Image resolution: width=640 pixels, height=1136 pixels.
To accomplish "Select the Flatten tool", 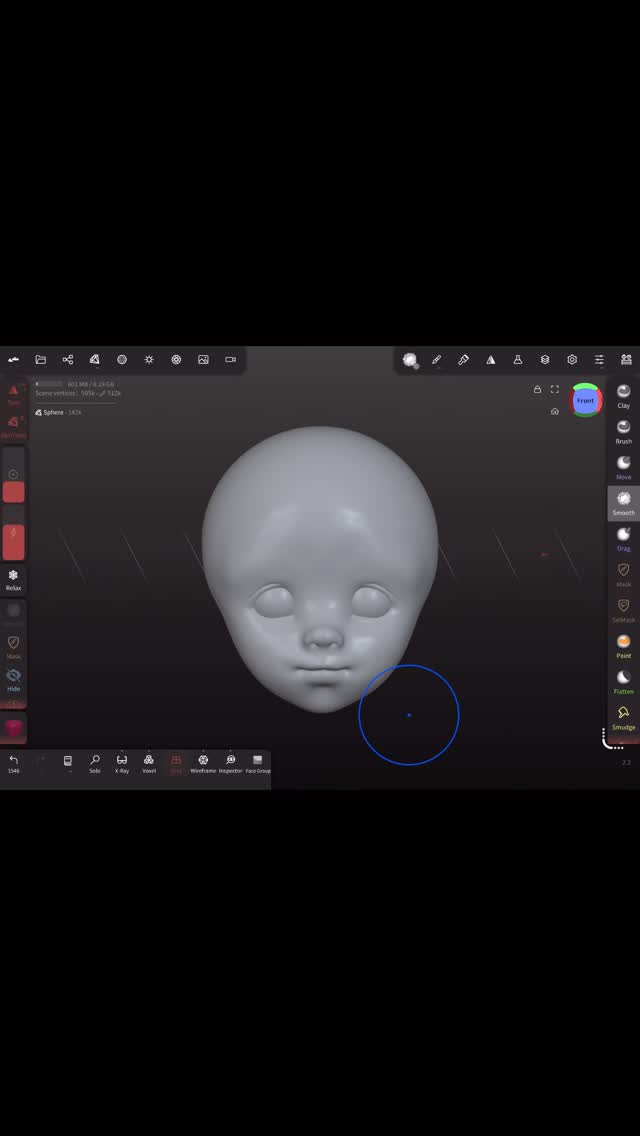I will coord(623,682).
